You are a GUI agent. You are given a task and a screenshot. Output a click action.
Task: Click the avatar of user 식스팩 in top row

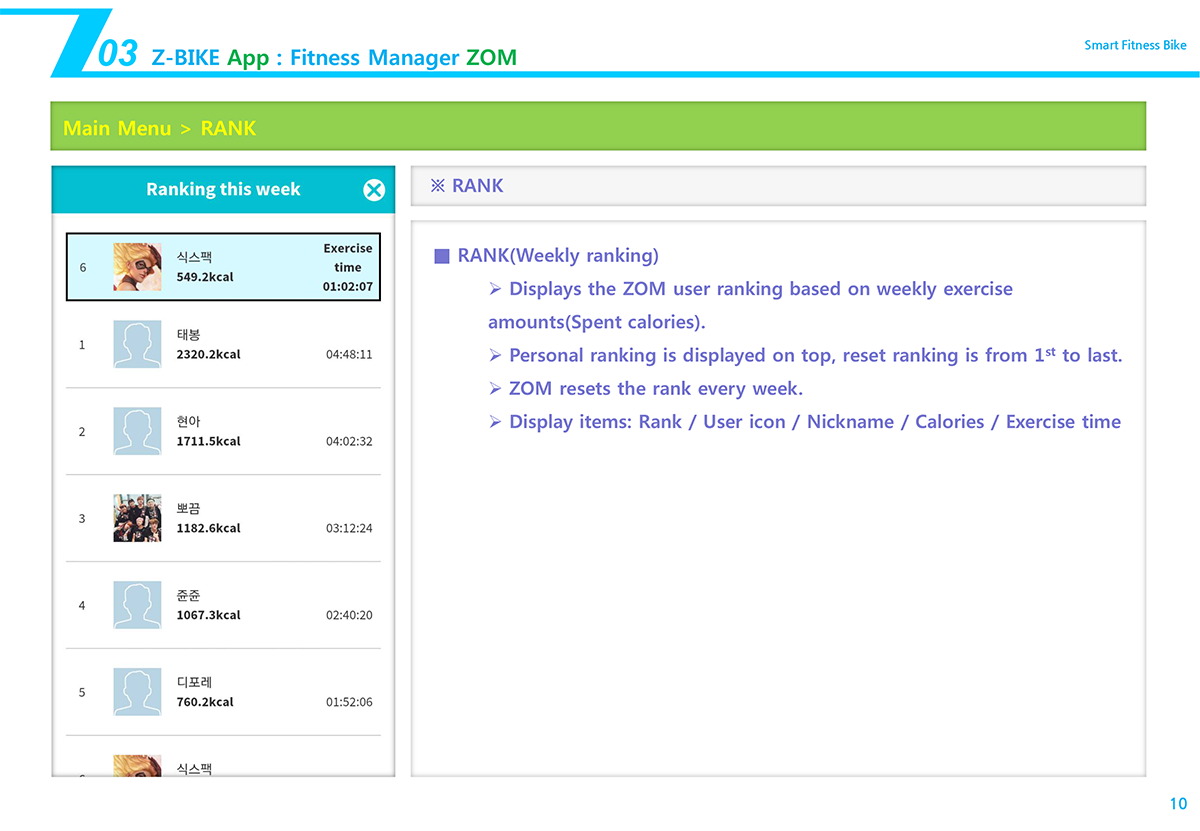tap(137, 267)
